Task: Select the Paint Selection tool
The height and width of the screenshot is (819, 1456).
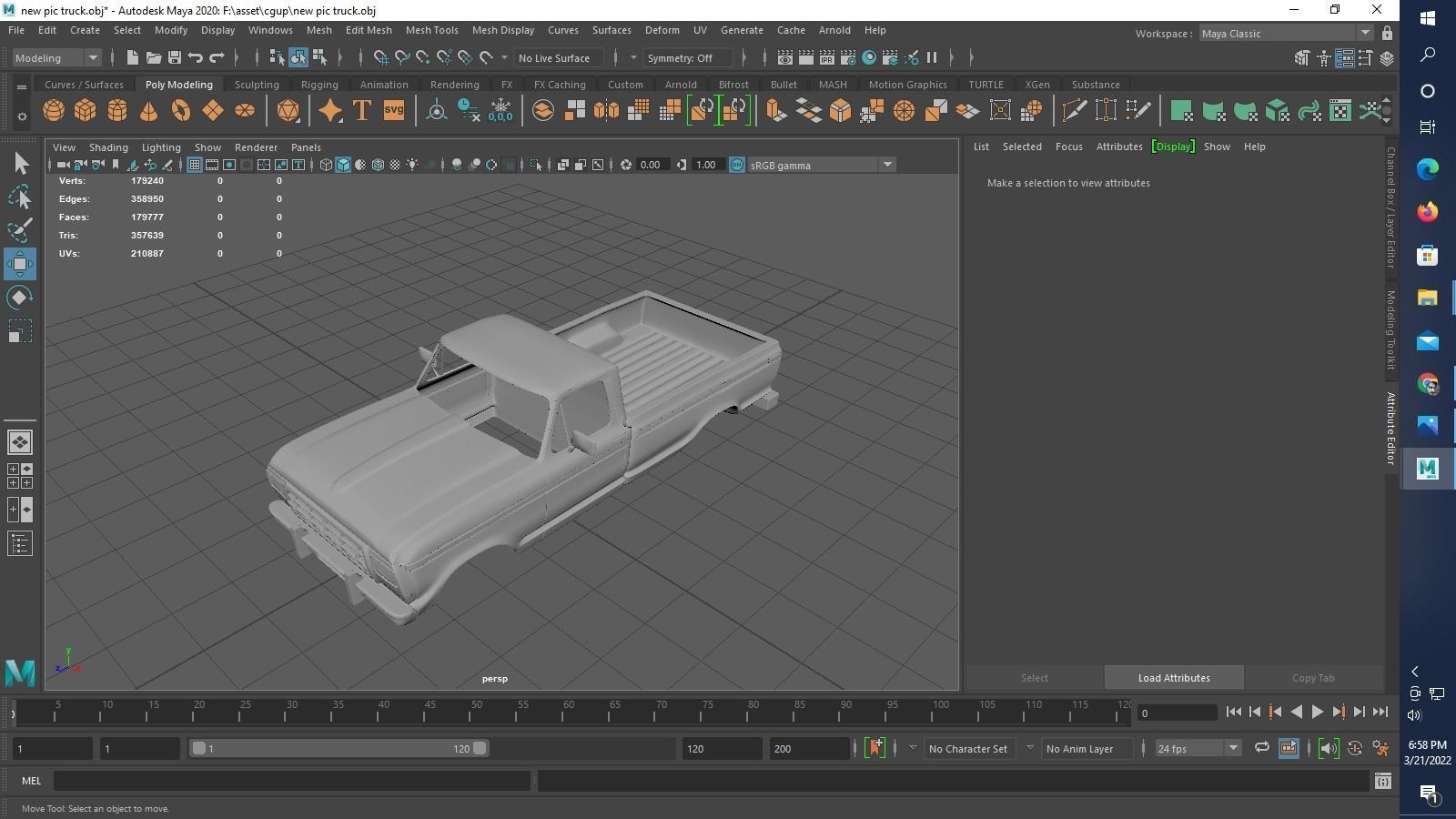Action: tap(20, 230)
